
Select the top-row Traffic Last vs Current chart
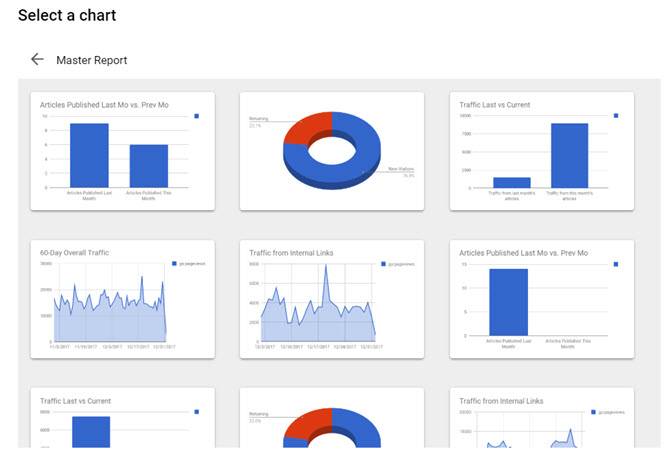(542, 151)
